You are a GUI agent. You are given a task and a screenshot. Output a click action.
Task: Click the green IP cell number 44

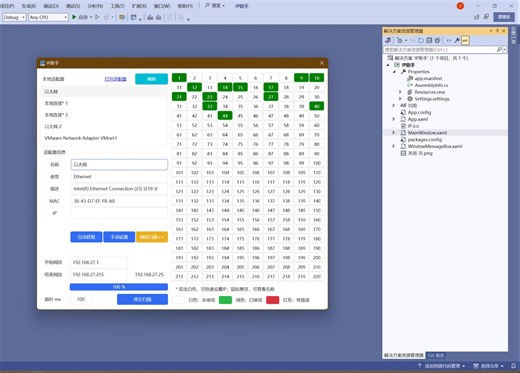tap(225, 116)
